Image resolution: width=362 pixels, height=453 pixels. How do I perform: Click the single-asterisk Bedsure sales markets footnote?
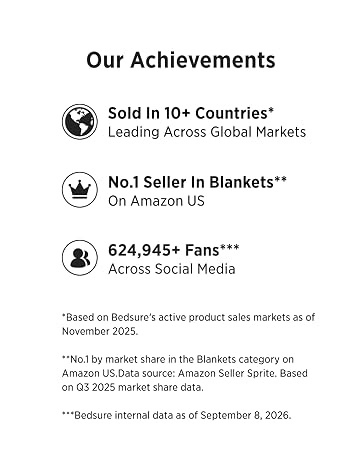pos(188,317)
